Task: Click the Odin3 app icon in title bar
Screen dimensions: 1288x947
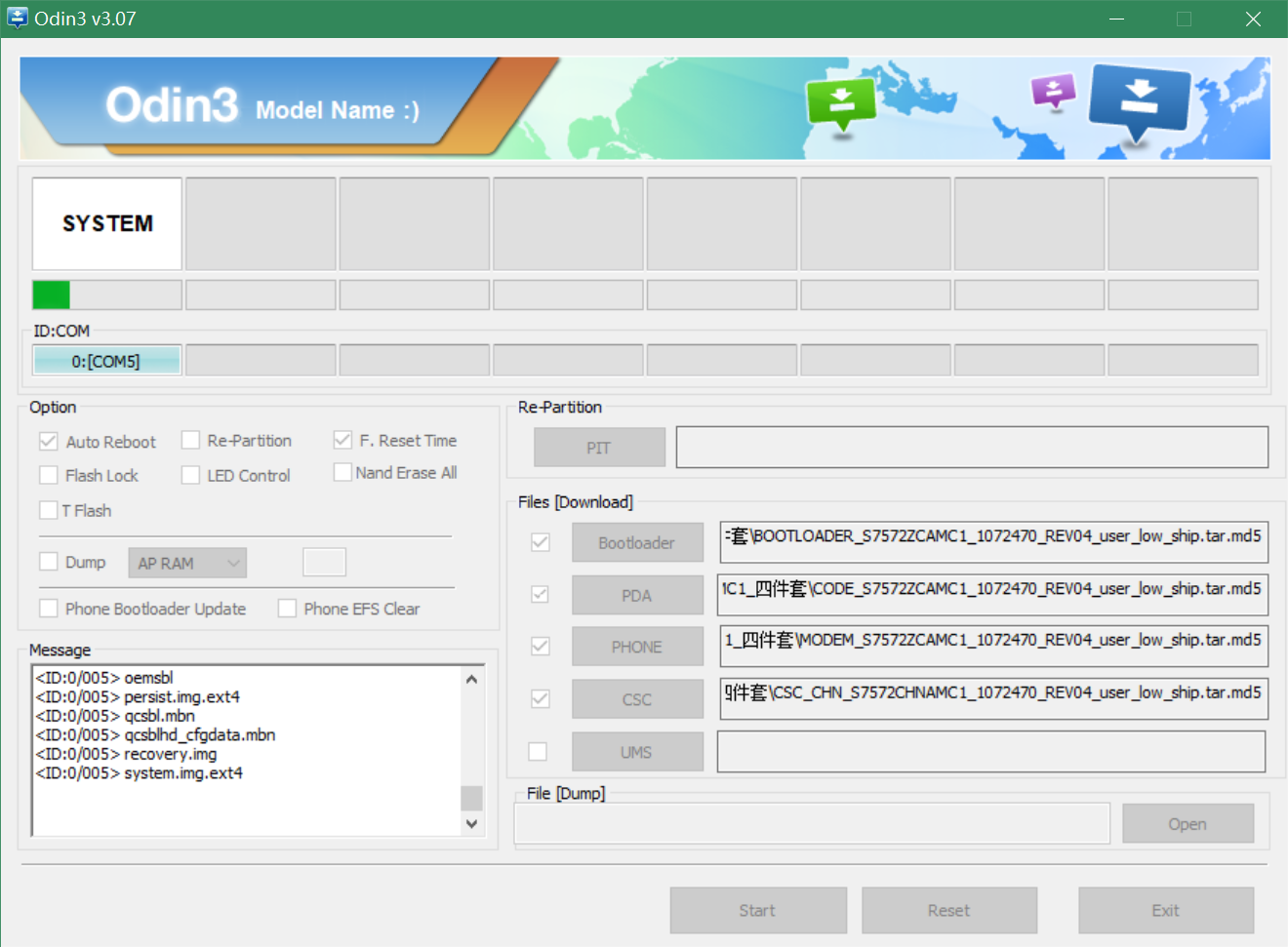Action: 18,19
